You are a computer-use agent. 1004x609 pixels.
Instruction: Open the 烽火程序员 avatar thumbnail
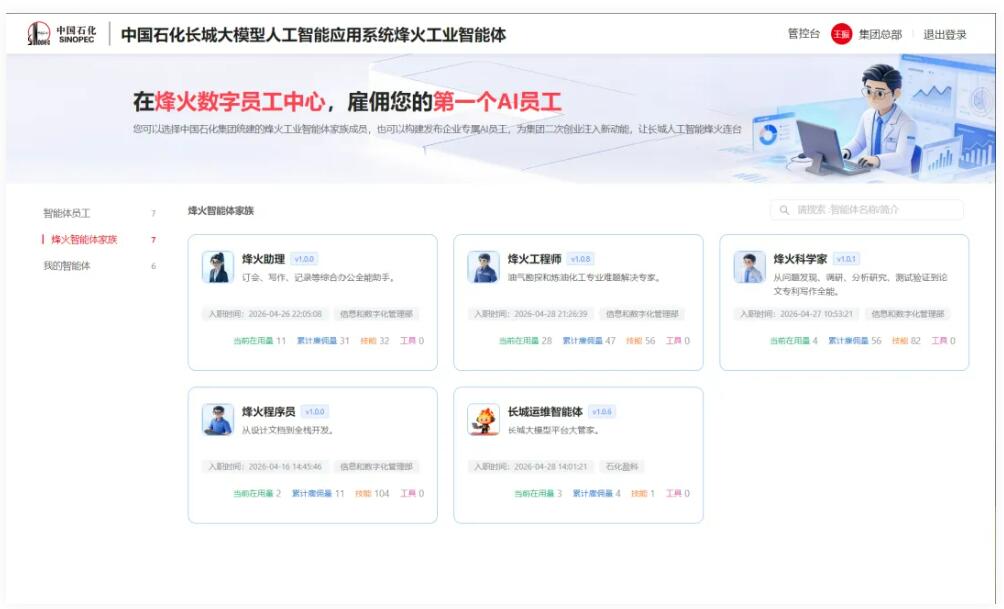pos(218,419)
